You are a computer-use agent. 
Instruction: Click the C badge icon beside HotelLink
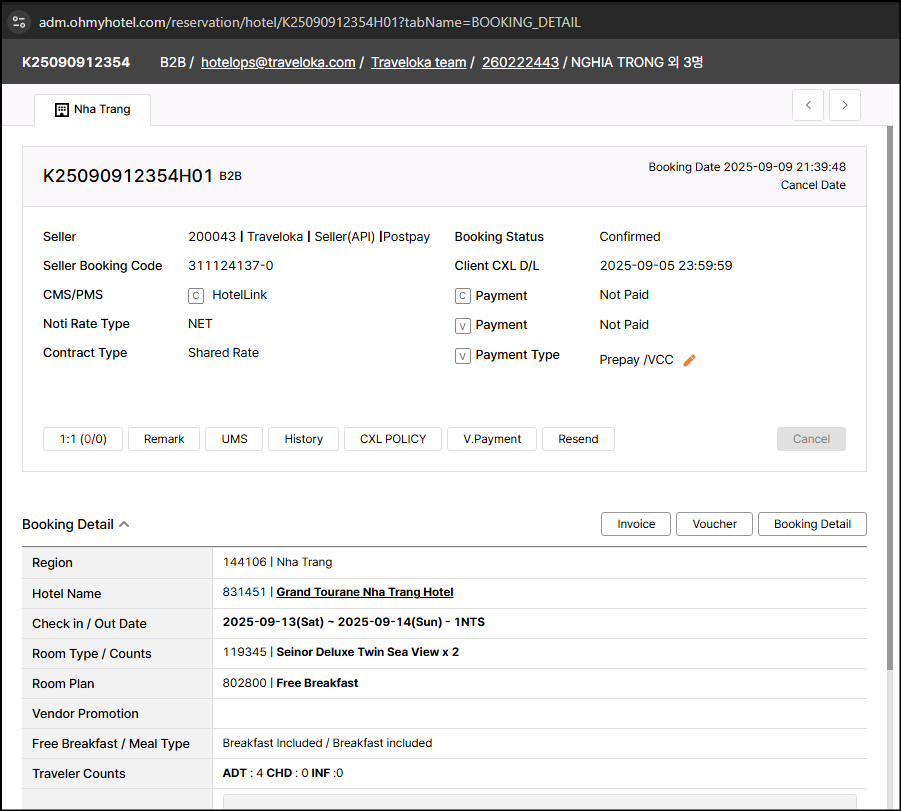196,296
